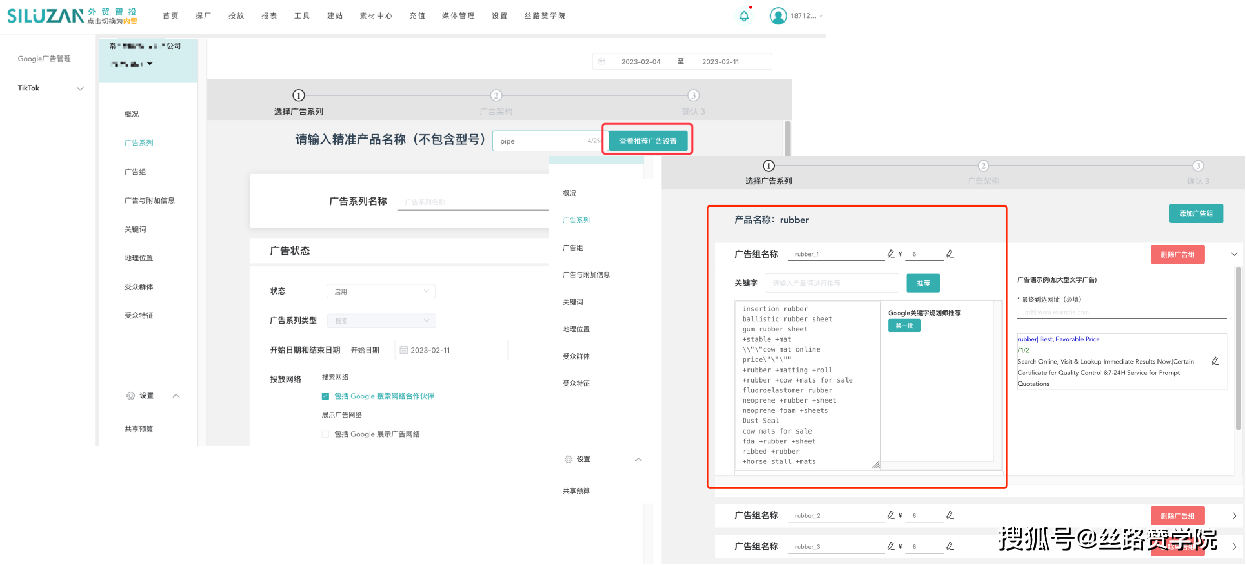Open the start date calendar icon

pyautogui.click(x=403, y=350)
